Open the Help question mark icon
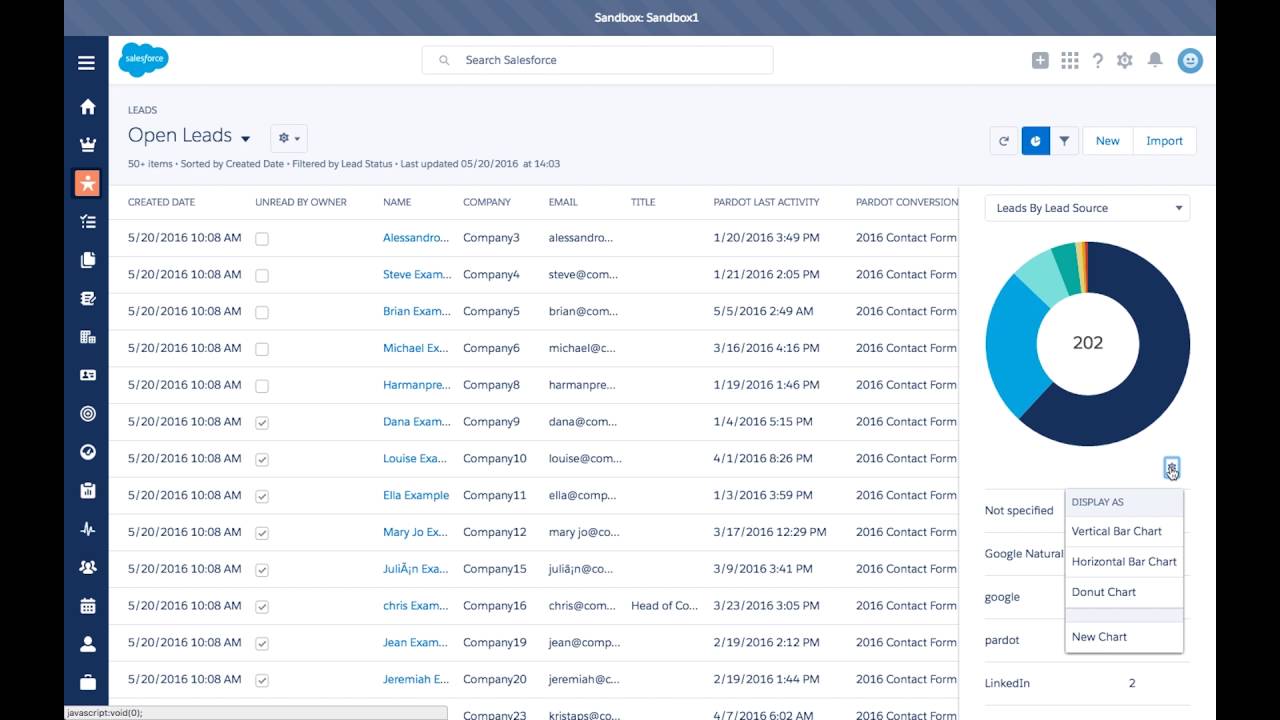Image resolution: width=1280 pixels, height=720 pixels. tap(1097, 60)
